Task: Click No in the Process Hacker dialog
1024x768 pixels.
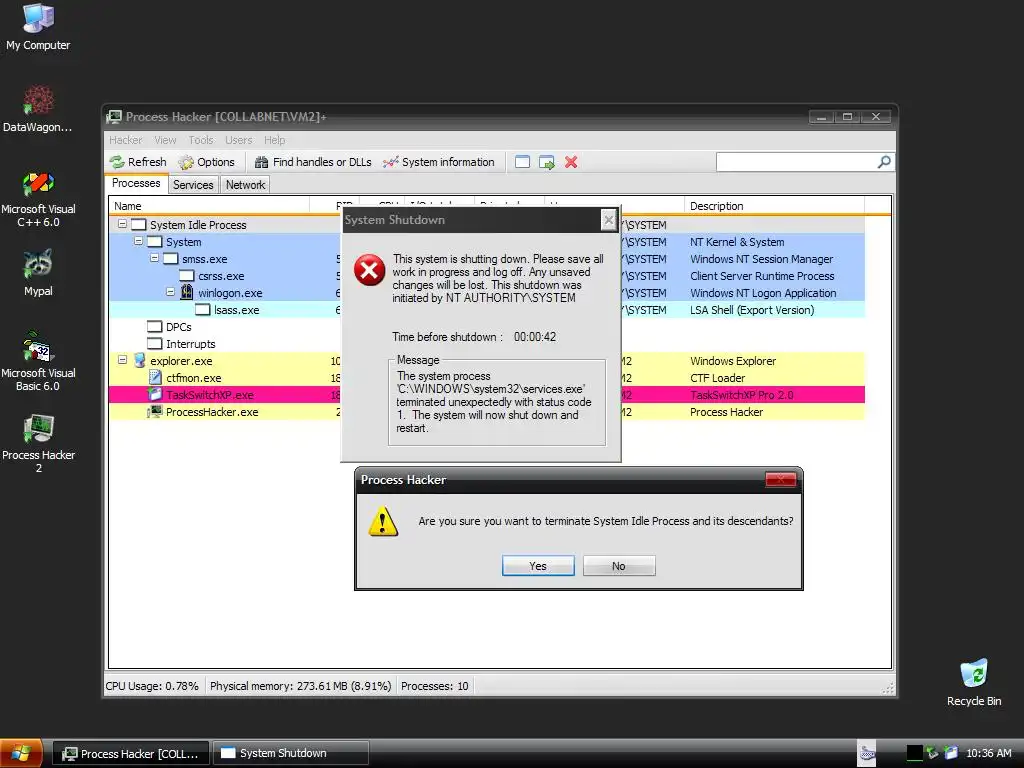Action: pyautogui.click(x=618, y=566)
